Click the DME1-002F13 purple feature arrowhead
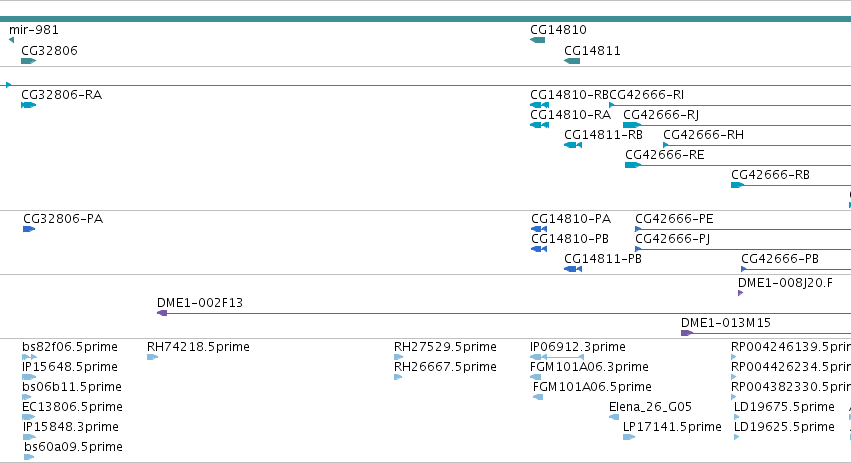This screenshot has height=463, width=851. tap(162, 313)
